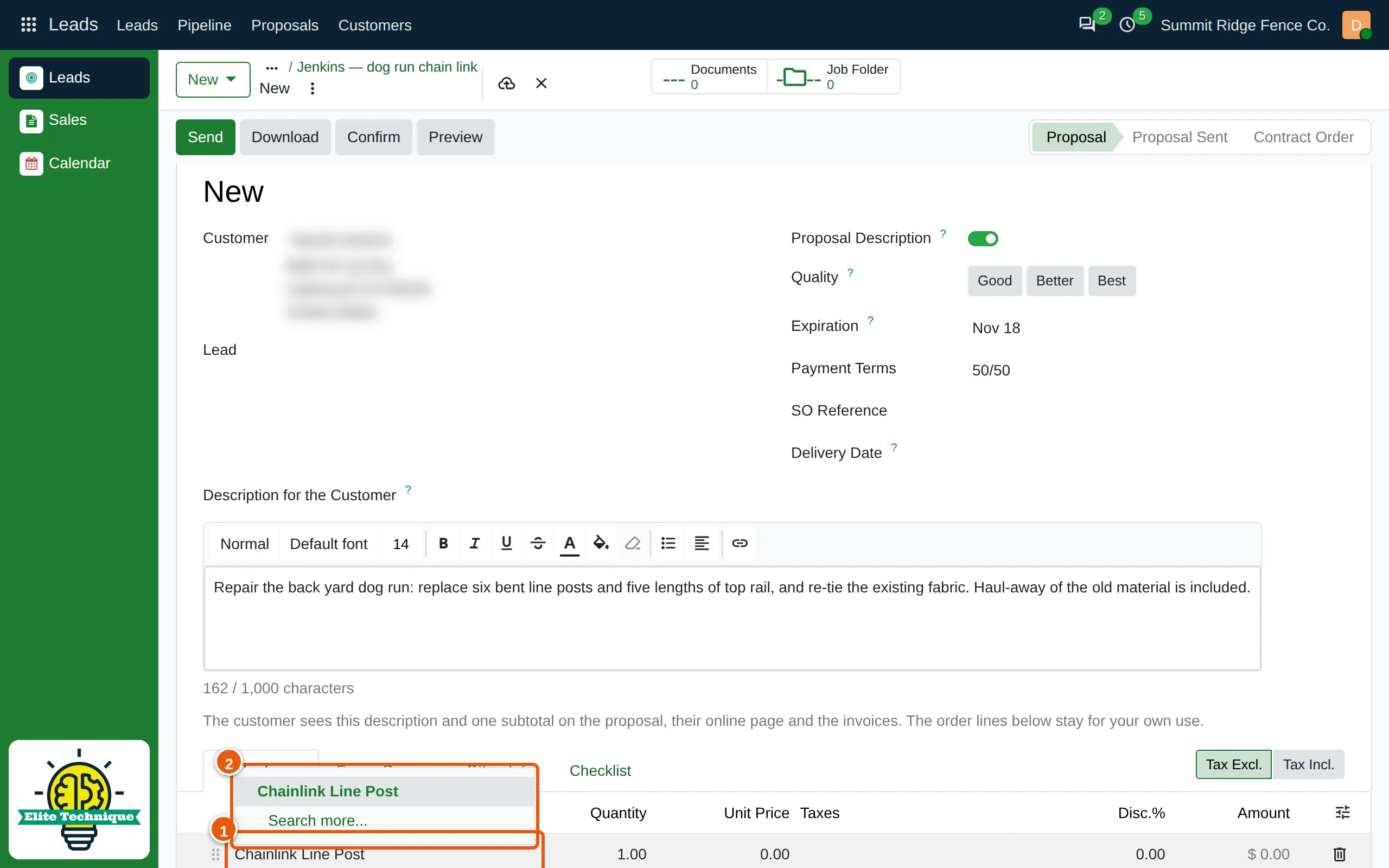Screen dimensions: 1389x868
Task: Open the apps grid menu icon
Action: [28, 25]
